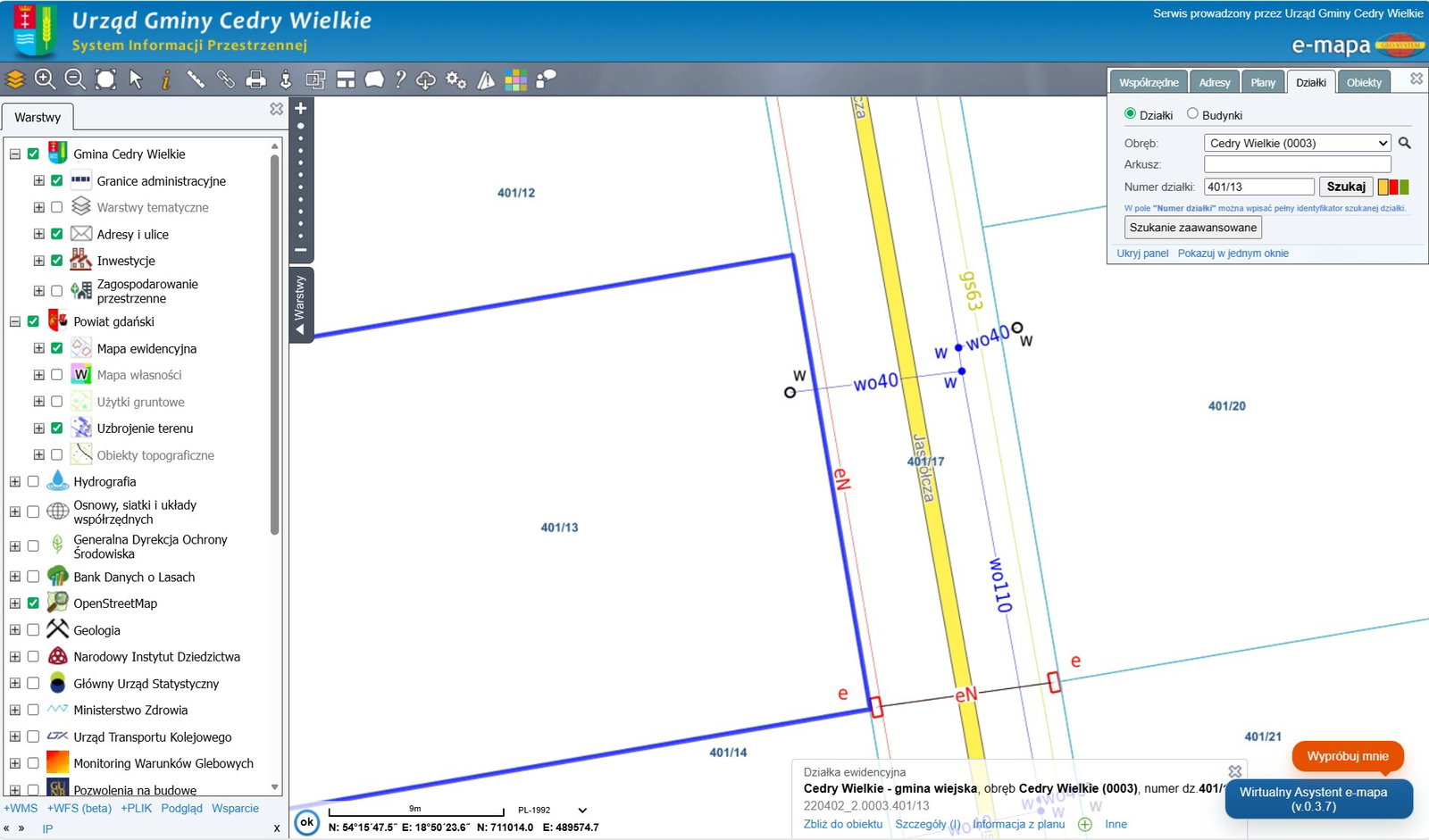Screen dimensions: 1429x840
Task: Click the help question mark icon
Action: tap(400, 79)
